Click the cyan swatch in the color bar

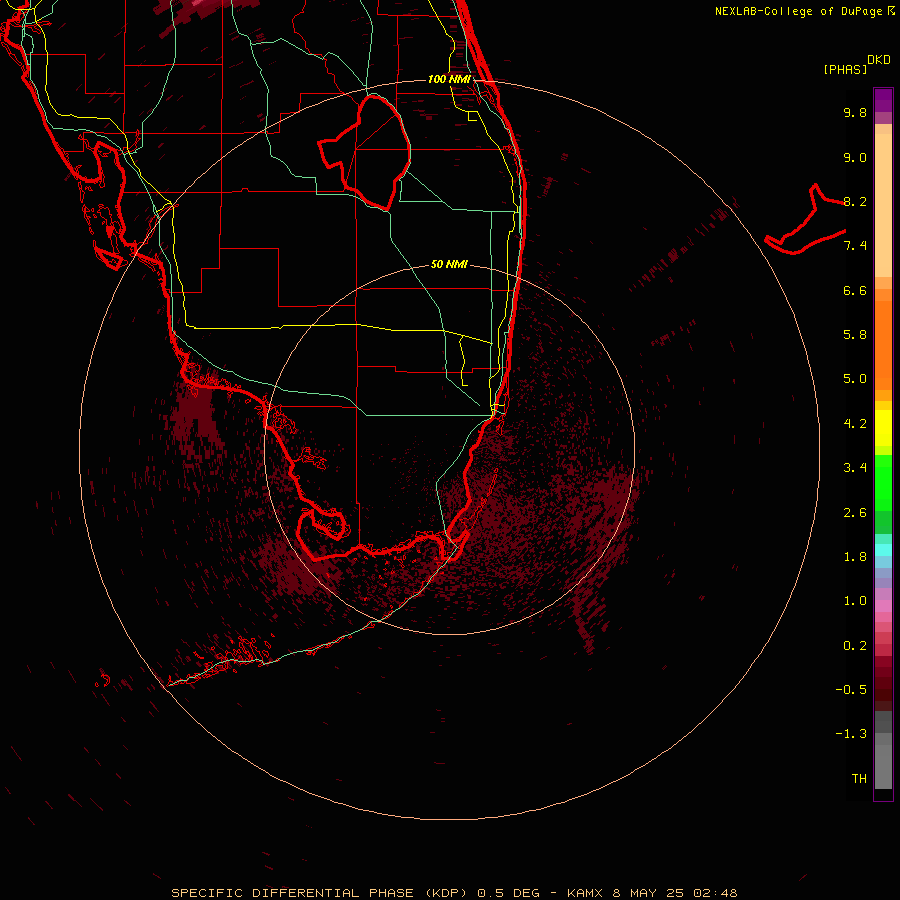pos(883,550)
